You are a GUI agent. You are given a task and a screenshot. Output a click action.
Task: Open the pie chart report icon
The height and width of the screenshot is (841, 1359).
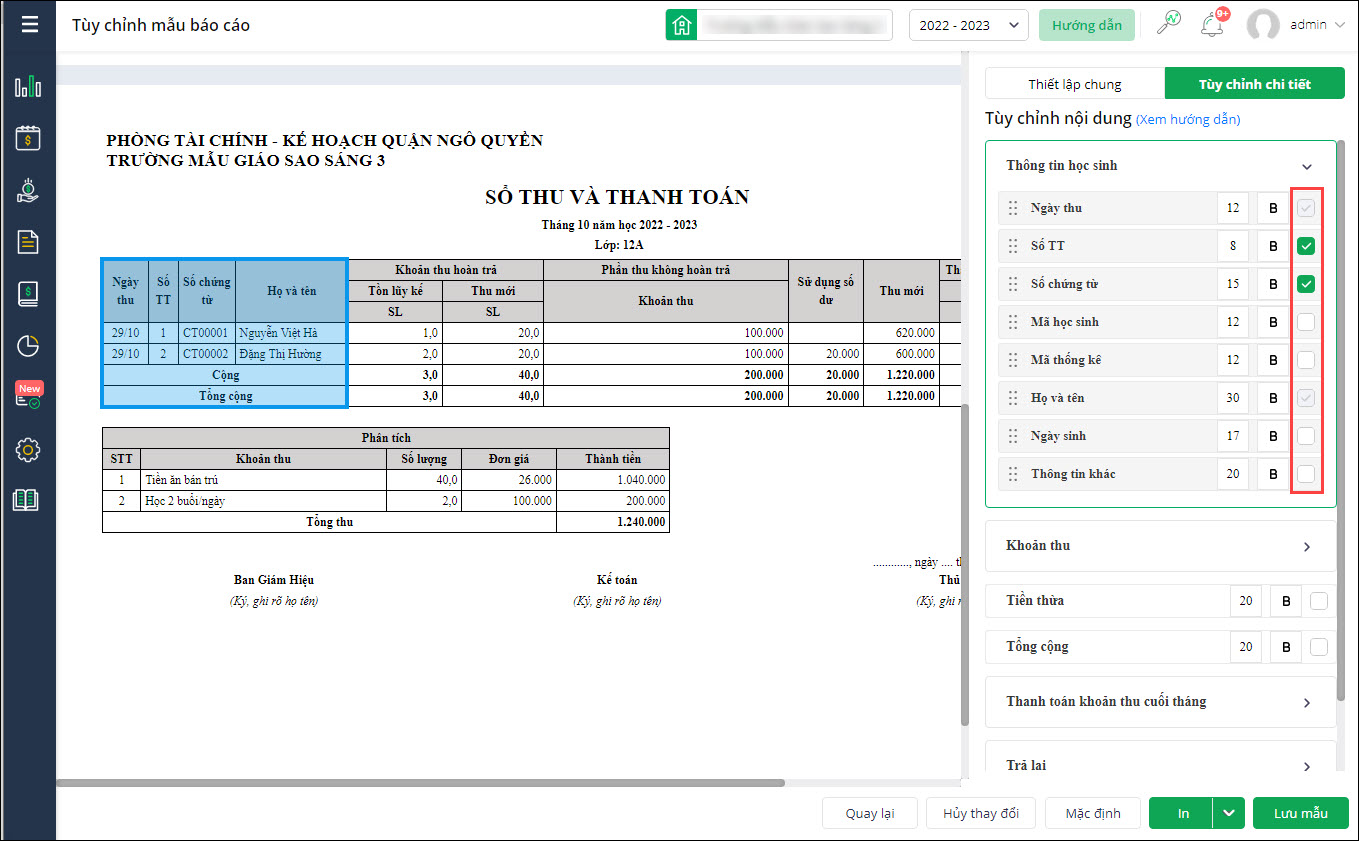tap(28, 346)
